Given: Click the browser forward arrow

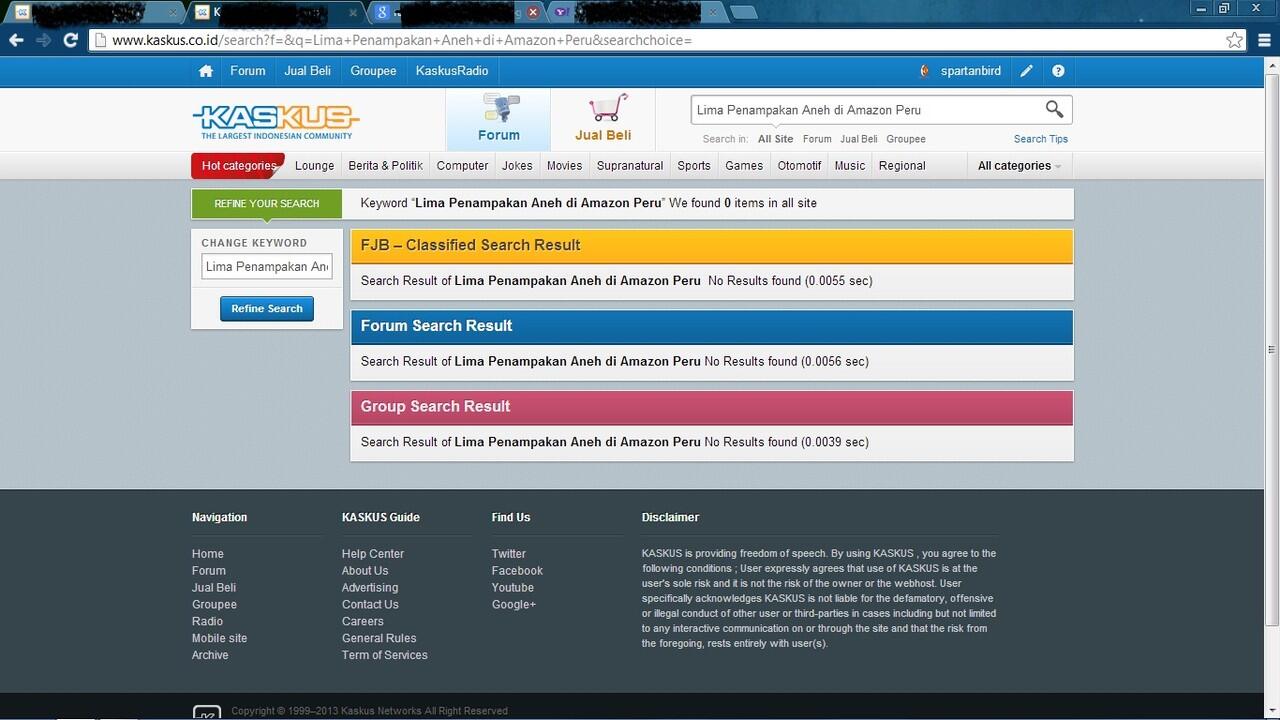Looking at the screenshot, I should pos(43,40).
